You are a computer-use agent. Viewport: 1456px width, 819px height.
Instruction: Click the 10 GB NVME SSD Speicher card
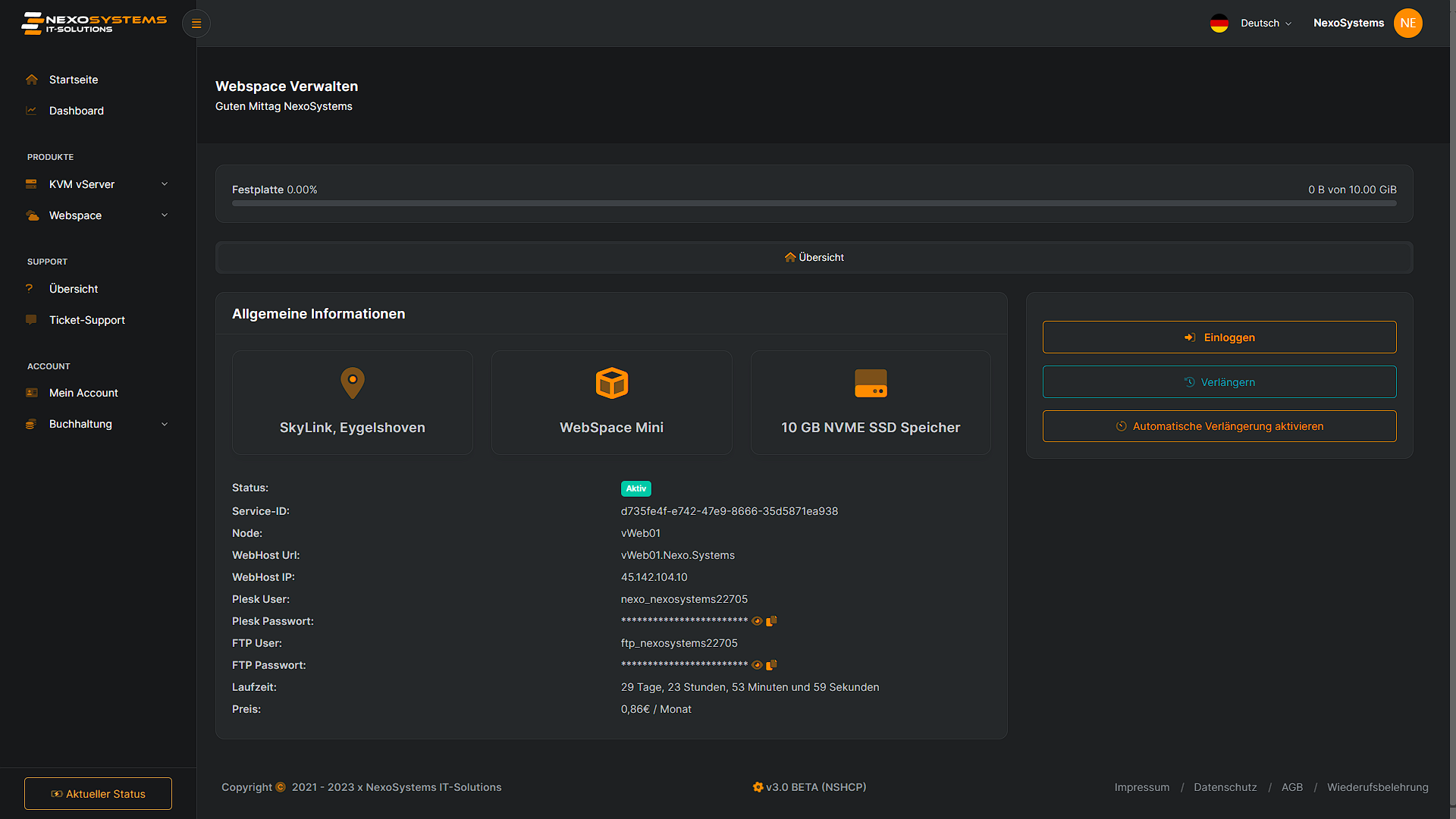871,403
